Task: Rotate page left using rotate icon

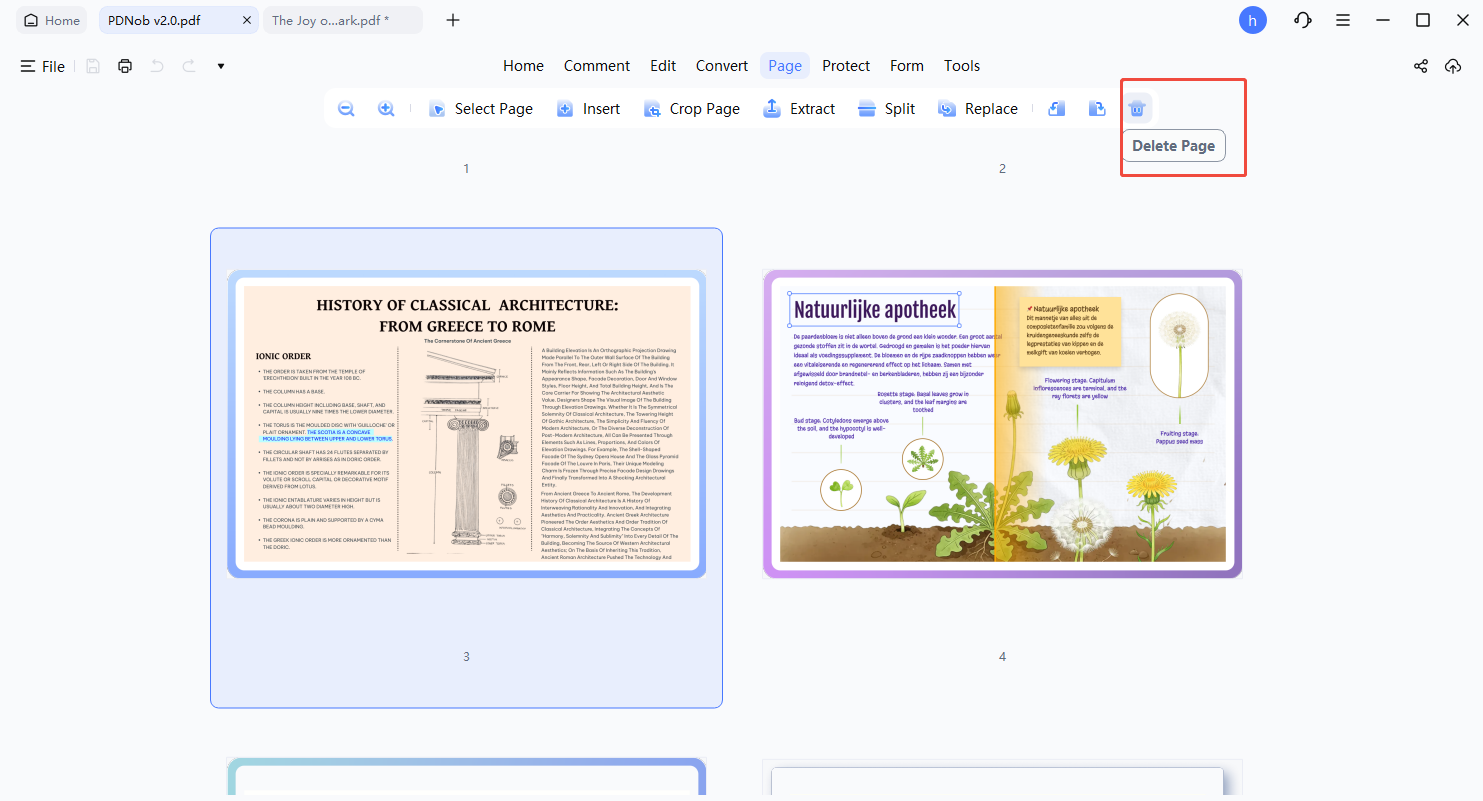Action: 1056,109
